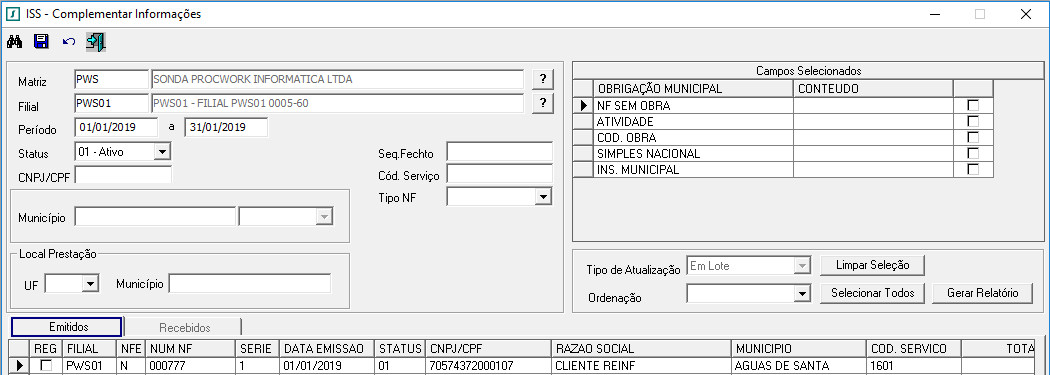Click the Local Prestação Município field
The height and width of the screenshot is (375, 1050).
[250, 284]
